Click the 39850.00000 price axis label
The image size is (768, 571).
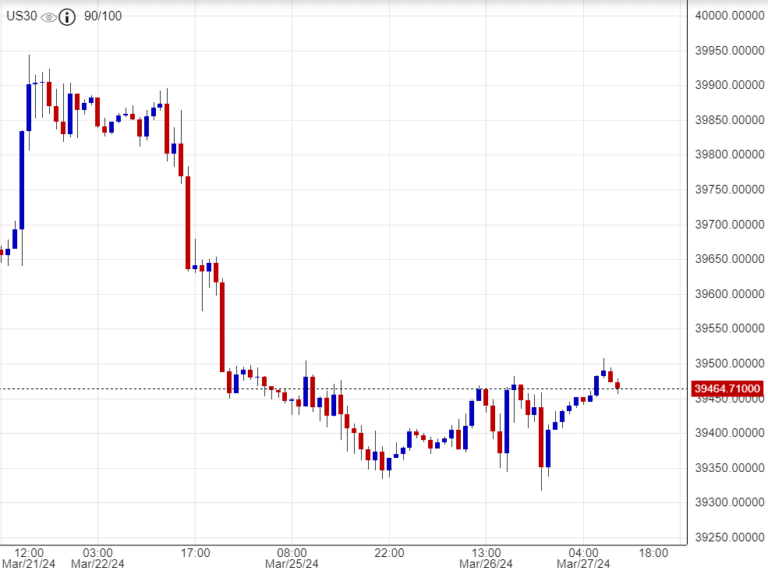[x=729, y=120]
